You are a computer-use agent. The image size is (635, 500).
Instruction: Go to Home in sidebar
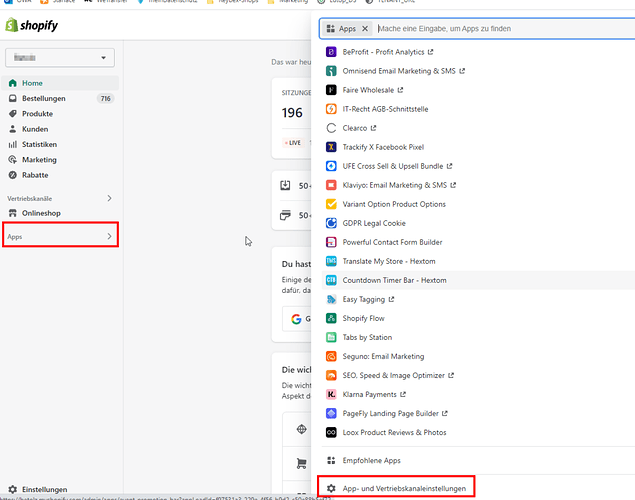coord(60,83)
